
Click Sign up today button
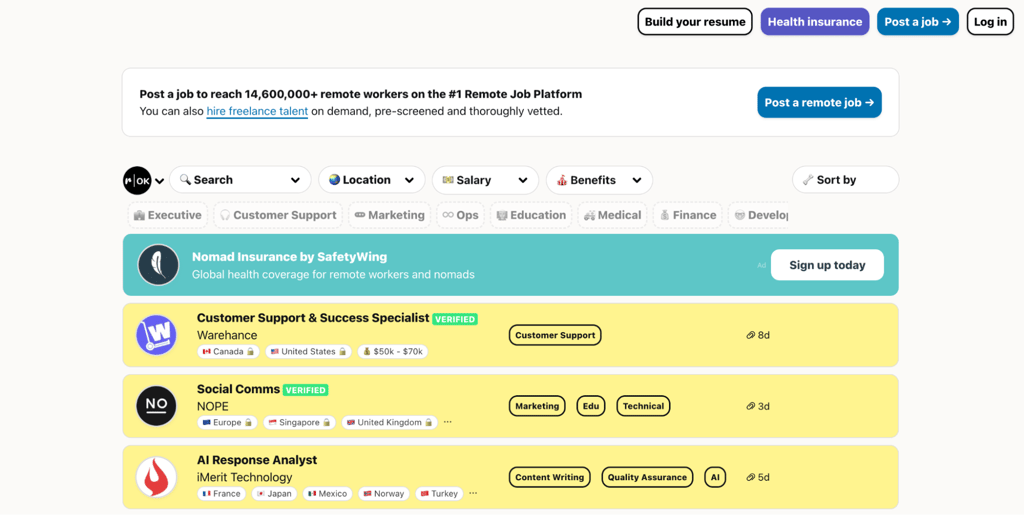pyautogui.click(x=827, y=265)
